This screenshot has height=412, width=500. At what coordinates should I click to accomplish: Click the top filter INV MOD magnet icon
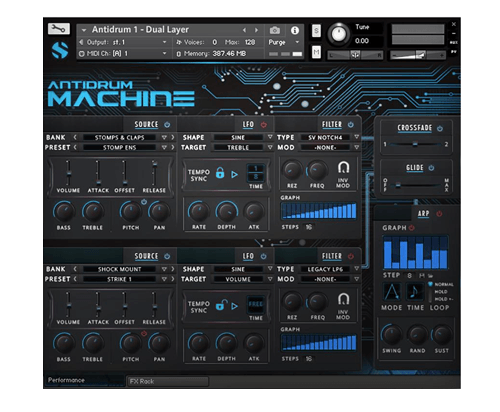click(343, 167)
